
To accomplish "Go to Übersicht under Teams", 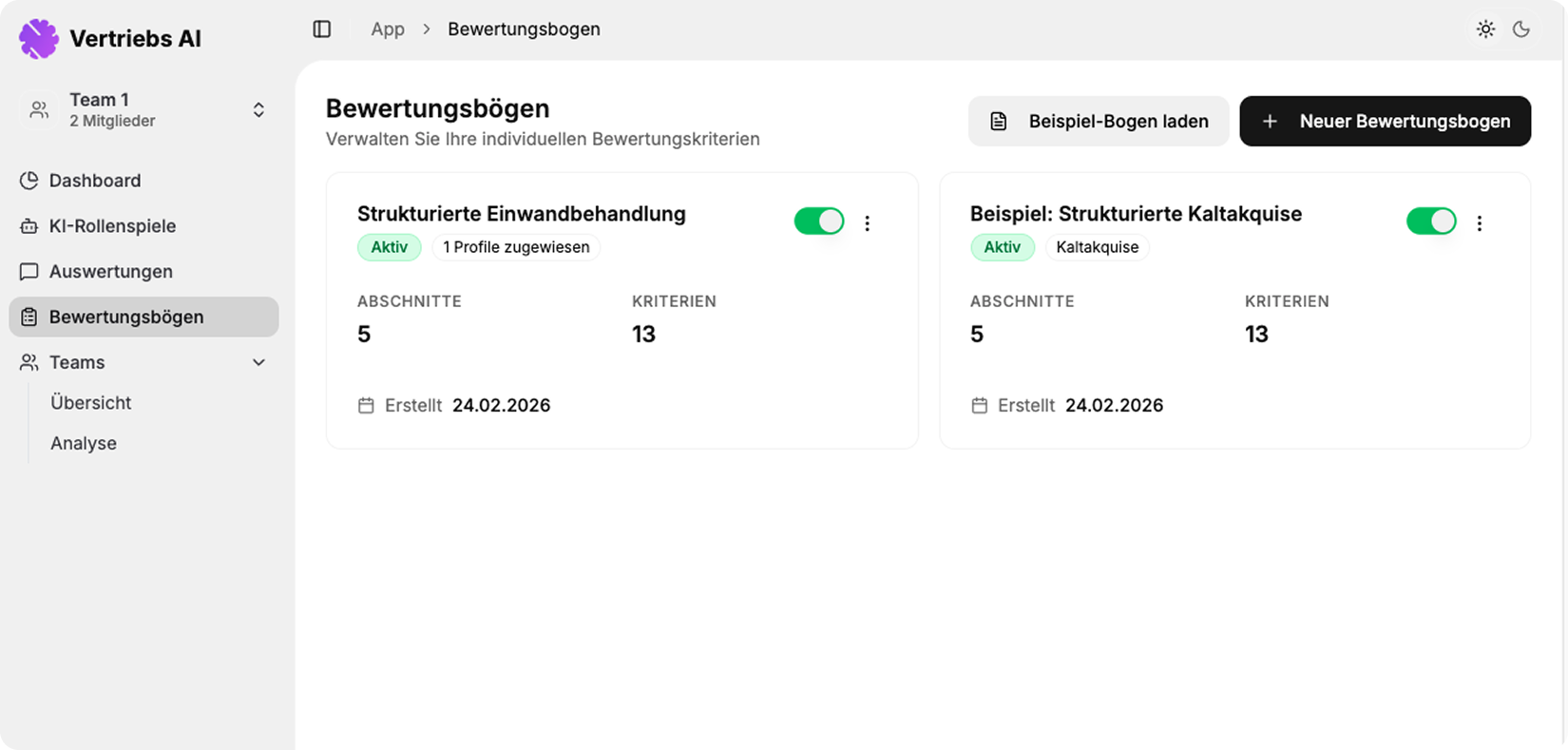I will pyautogui.click(x=91, y=403).
